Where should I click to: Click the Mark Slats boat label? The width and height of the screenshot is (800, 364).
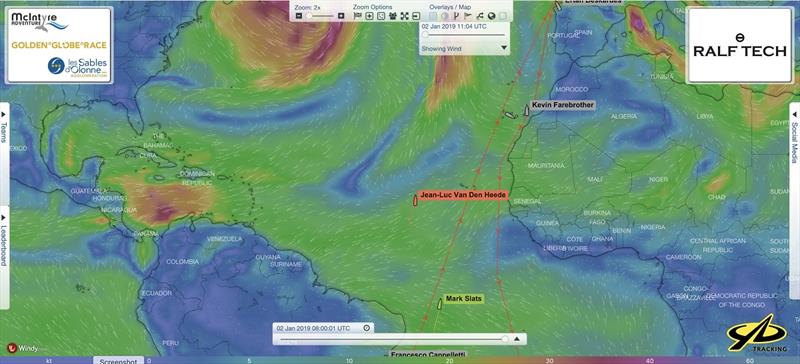click(463, 299)
